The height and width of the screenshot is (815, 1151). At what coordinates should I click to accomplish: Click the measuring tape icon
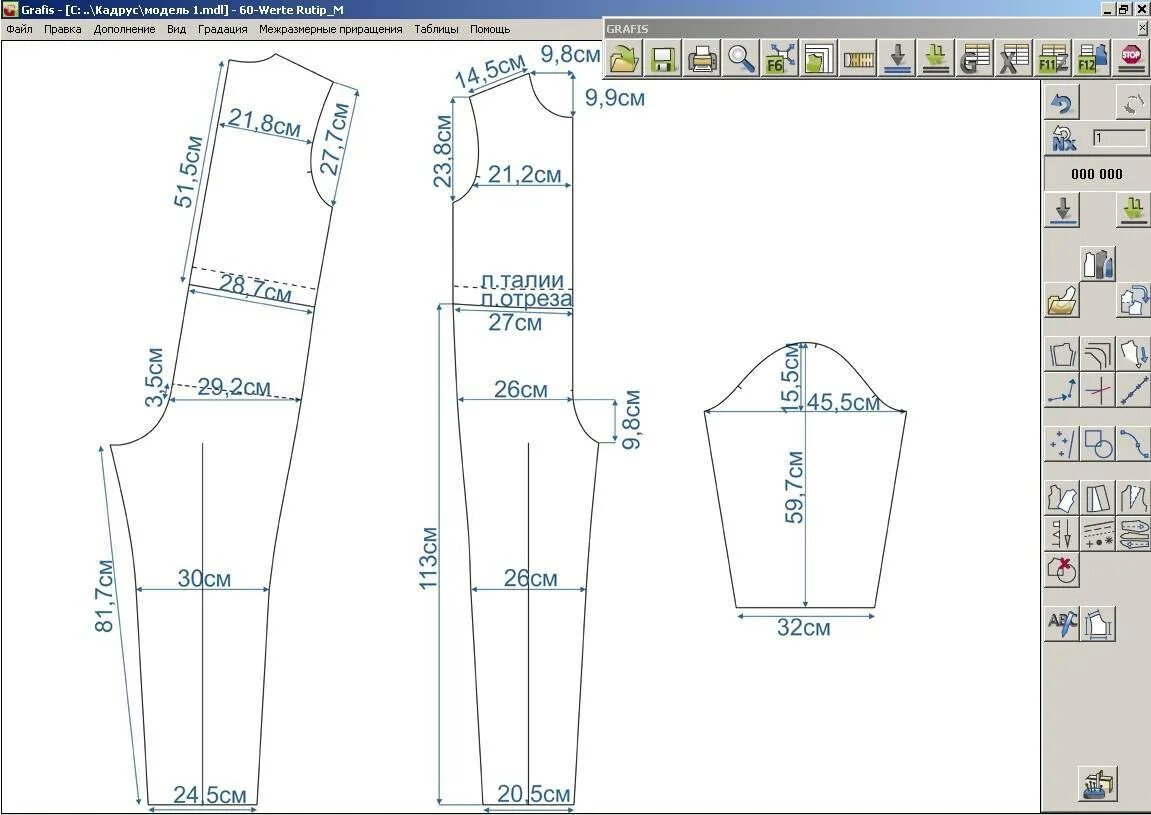click(x=858, y=58)
